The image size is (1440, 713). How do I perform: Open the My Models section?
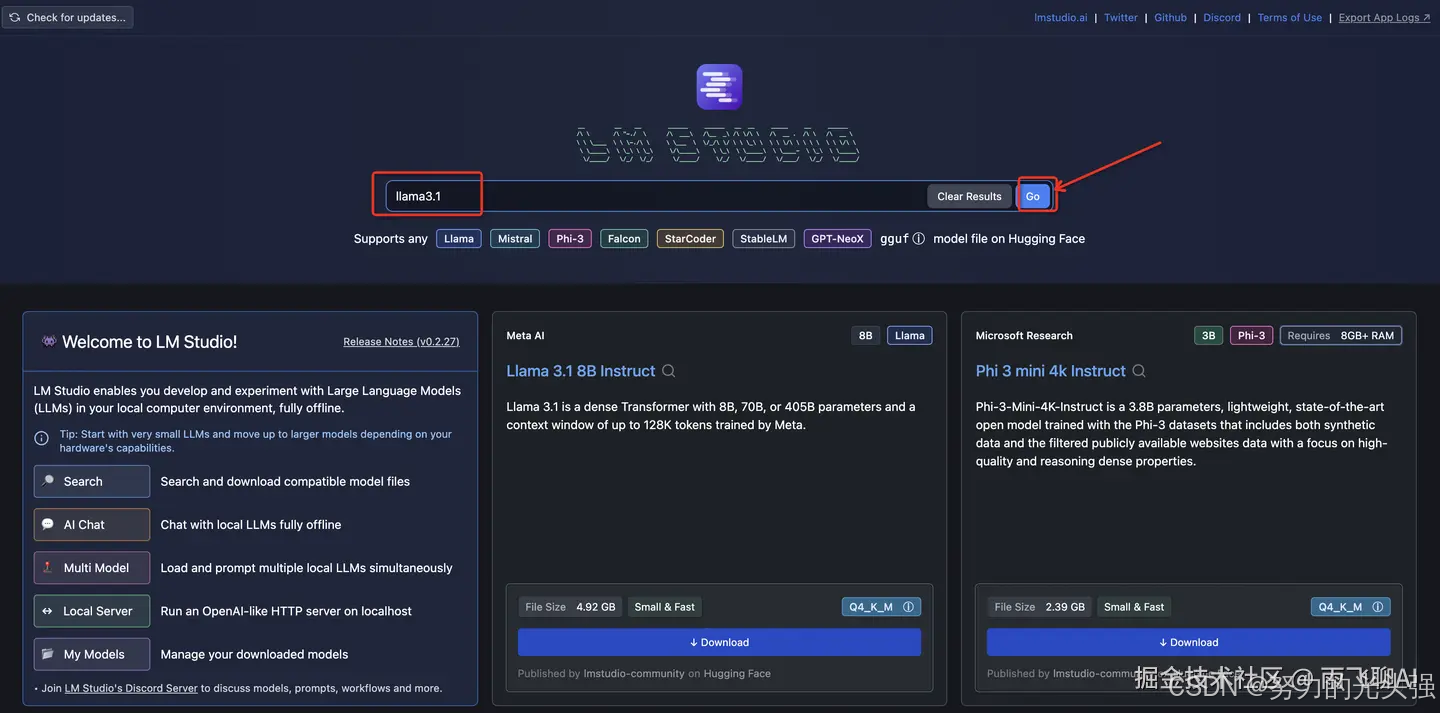[x=92, y=654]
